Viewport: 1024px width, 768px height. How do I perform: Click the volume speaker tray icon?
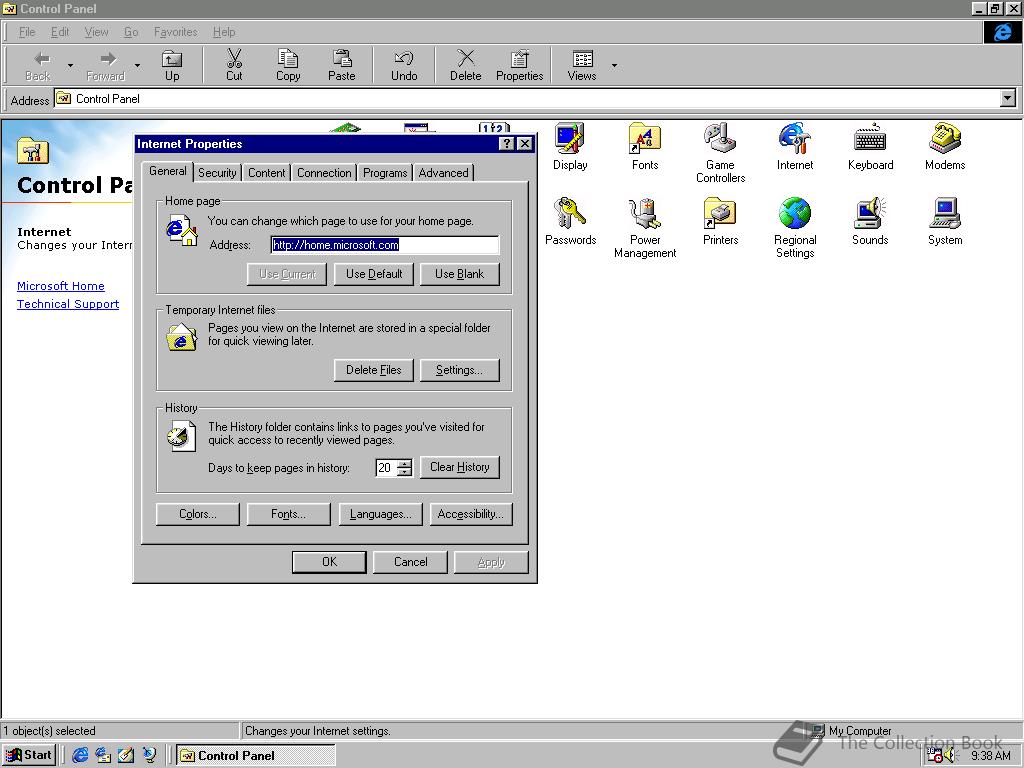click(951, 756)
